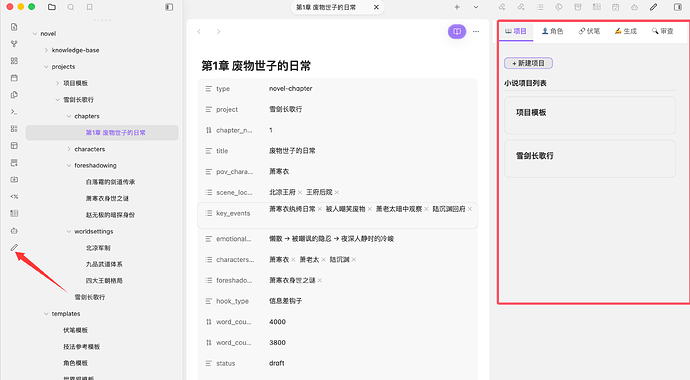Image resolution: width=690 pixels, height=380 pixels.
Task: Open the 项目模板 project card
Action: (590, 115)
